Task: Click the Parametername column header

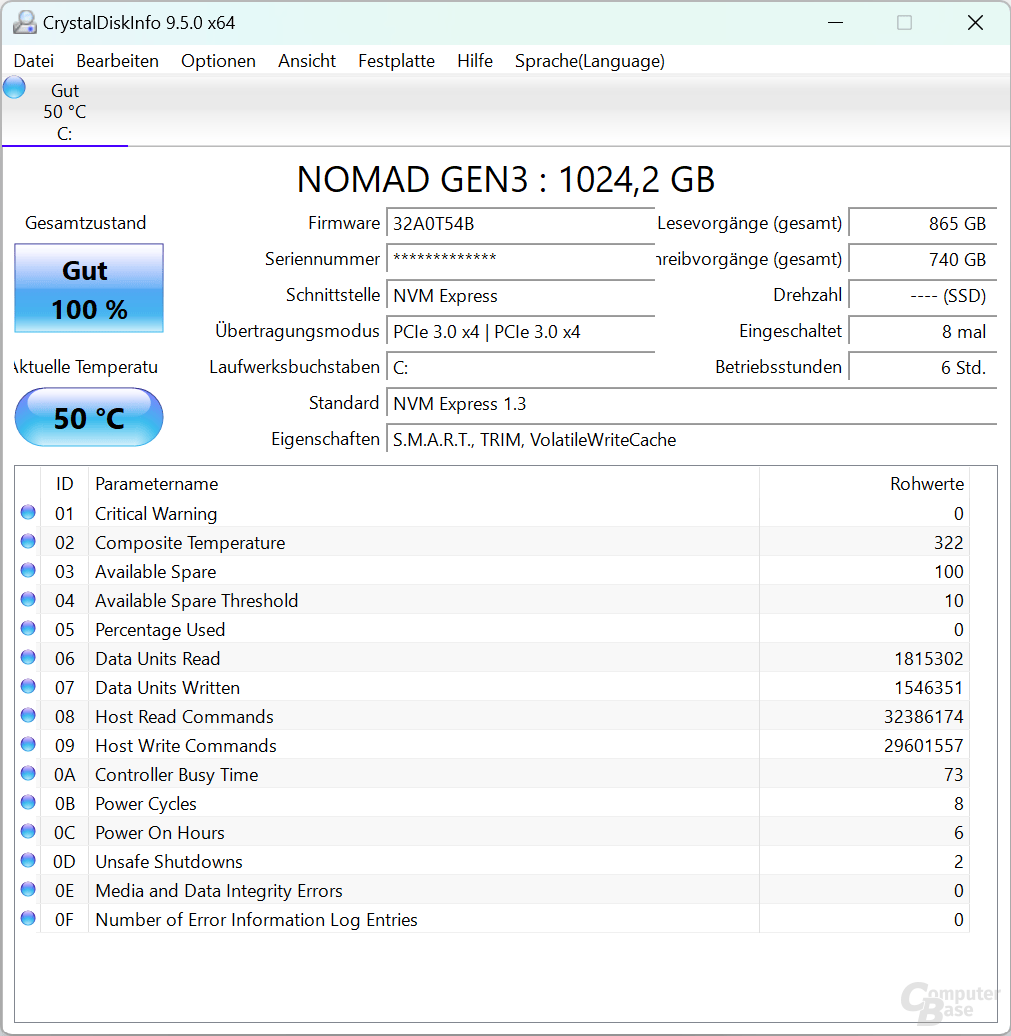Action: (156, 484)
